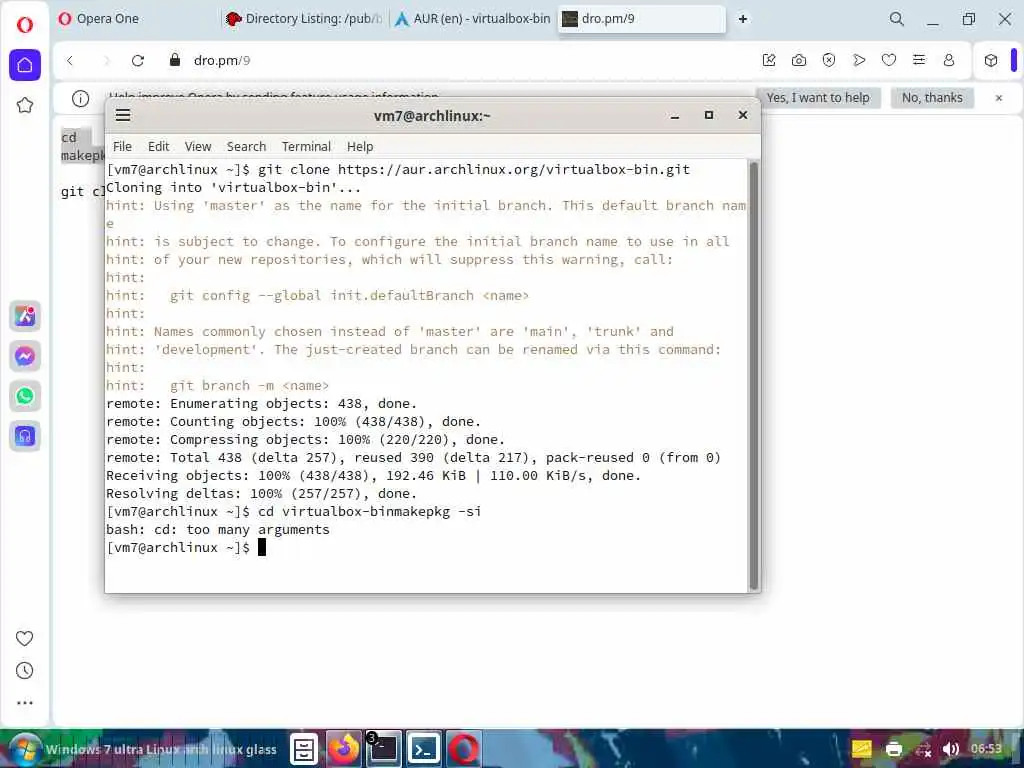Click the 06:53 taskbar clock
Image resolution: width=1024 pixels, height=768 pixels.
point(985,749)
